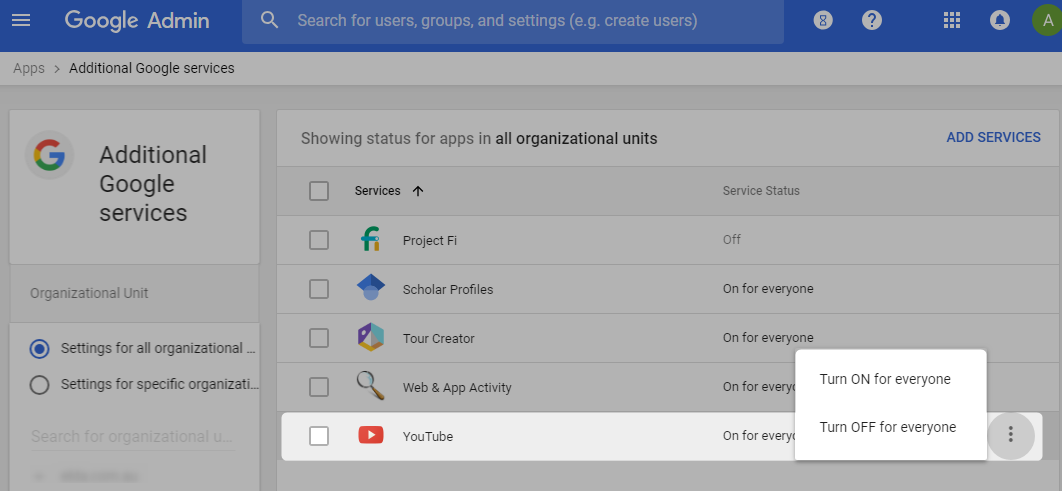Click the Project Fi icon
The image size is (1062, 491).
370,240
